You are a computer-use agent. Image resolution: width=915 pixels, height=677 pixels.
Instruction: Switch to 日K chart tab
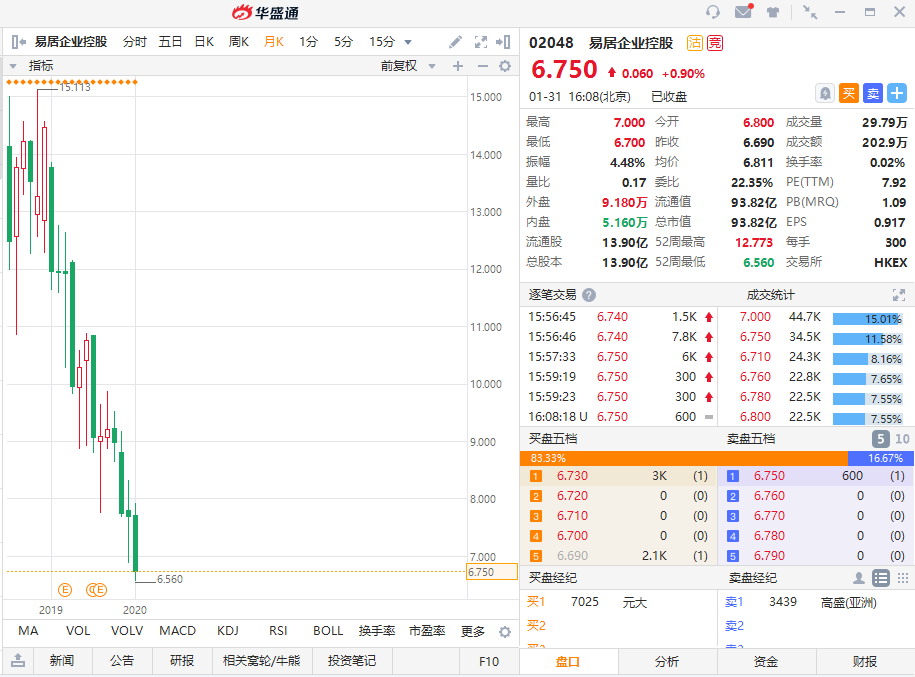coord(204,42)
